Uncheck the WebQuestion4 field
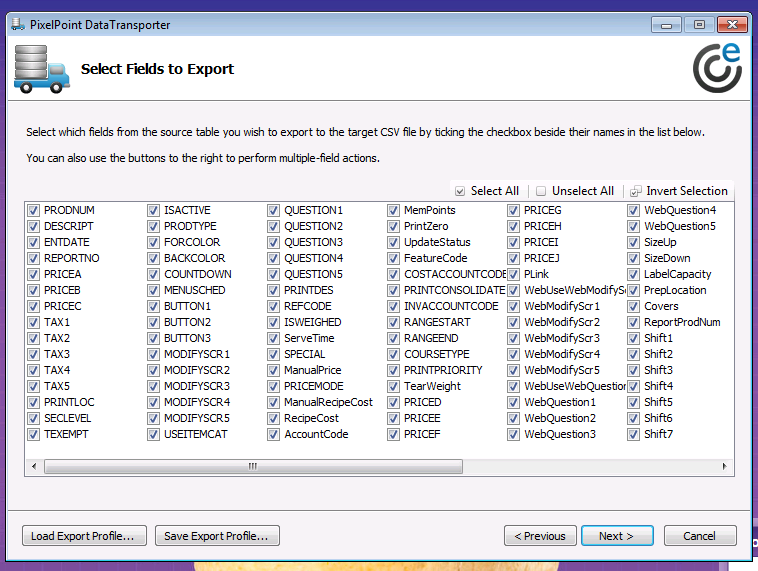The width and height of the screenshot is (758, 571). 634,211
